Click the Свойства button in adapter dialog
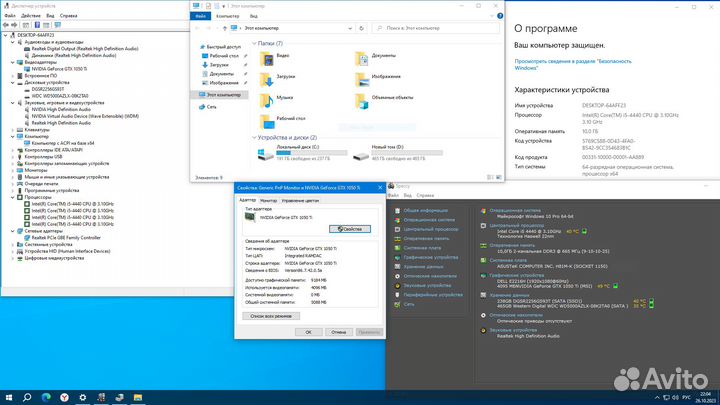The width and height of the screenshot is (720, 405). click(x=350, y=229)
